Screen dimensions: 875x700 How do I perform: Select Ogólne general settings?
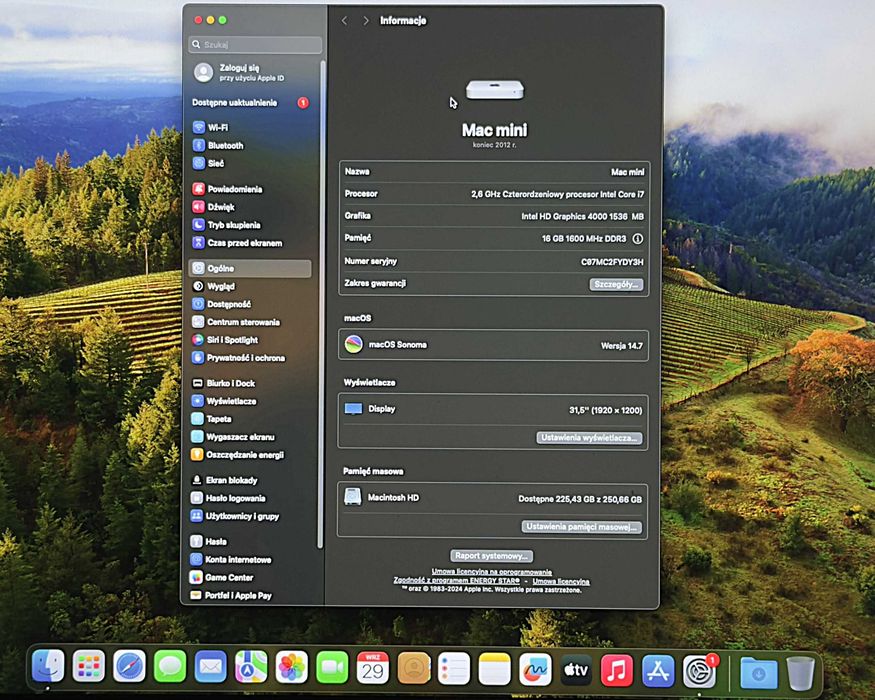(x=250, y=268)
